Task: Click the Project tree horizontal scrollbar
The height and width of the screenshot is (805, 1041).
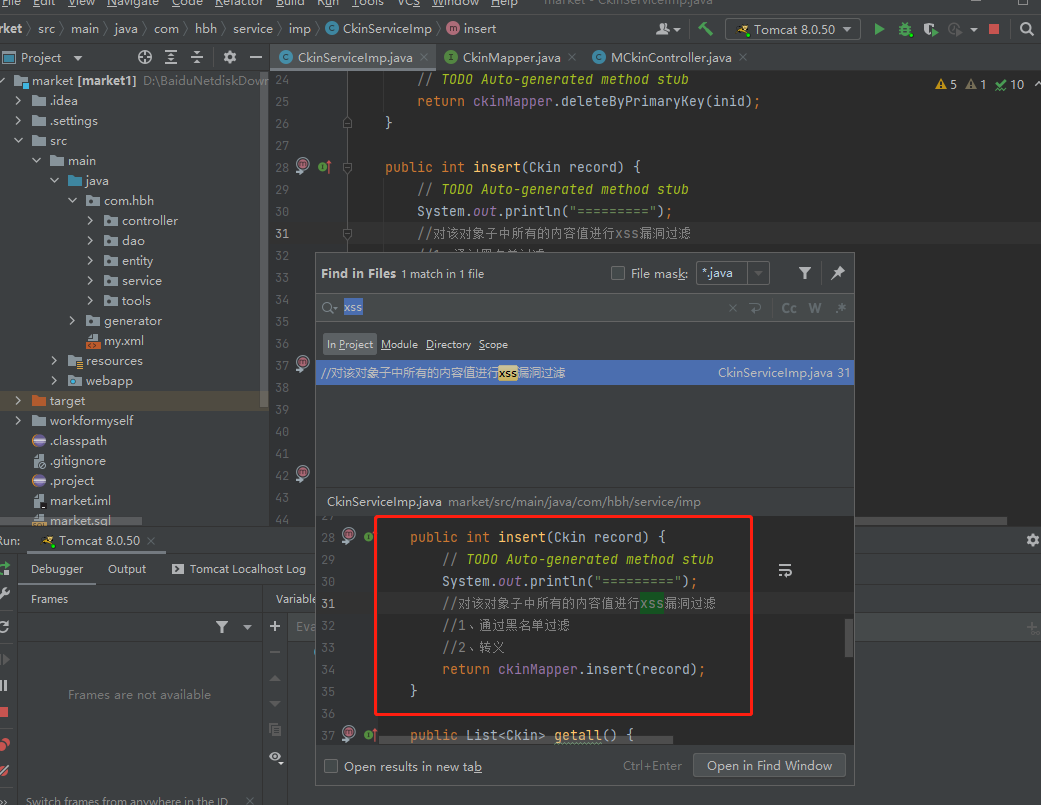Action: point(71,521)
